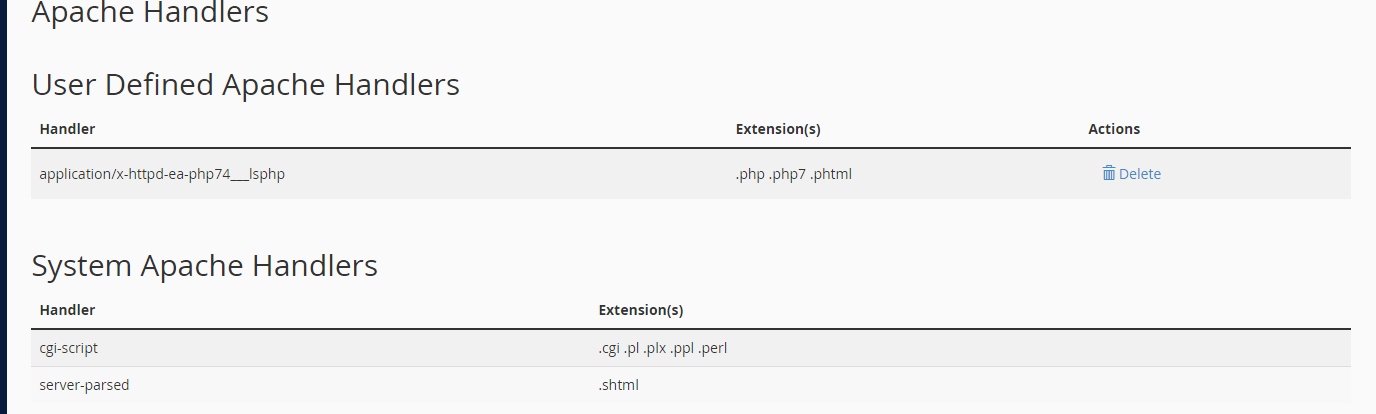Select the application/x-httpd-ea-php74___lsphp handler text
1376x414 pixels.
point(162,174)
